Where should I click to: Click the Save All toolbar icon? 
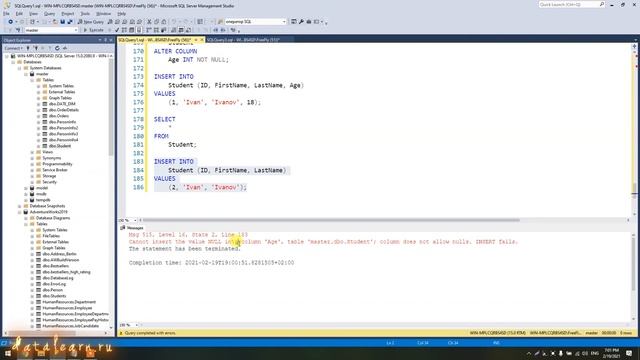[x=70, y=22]
